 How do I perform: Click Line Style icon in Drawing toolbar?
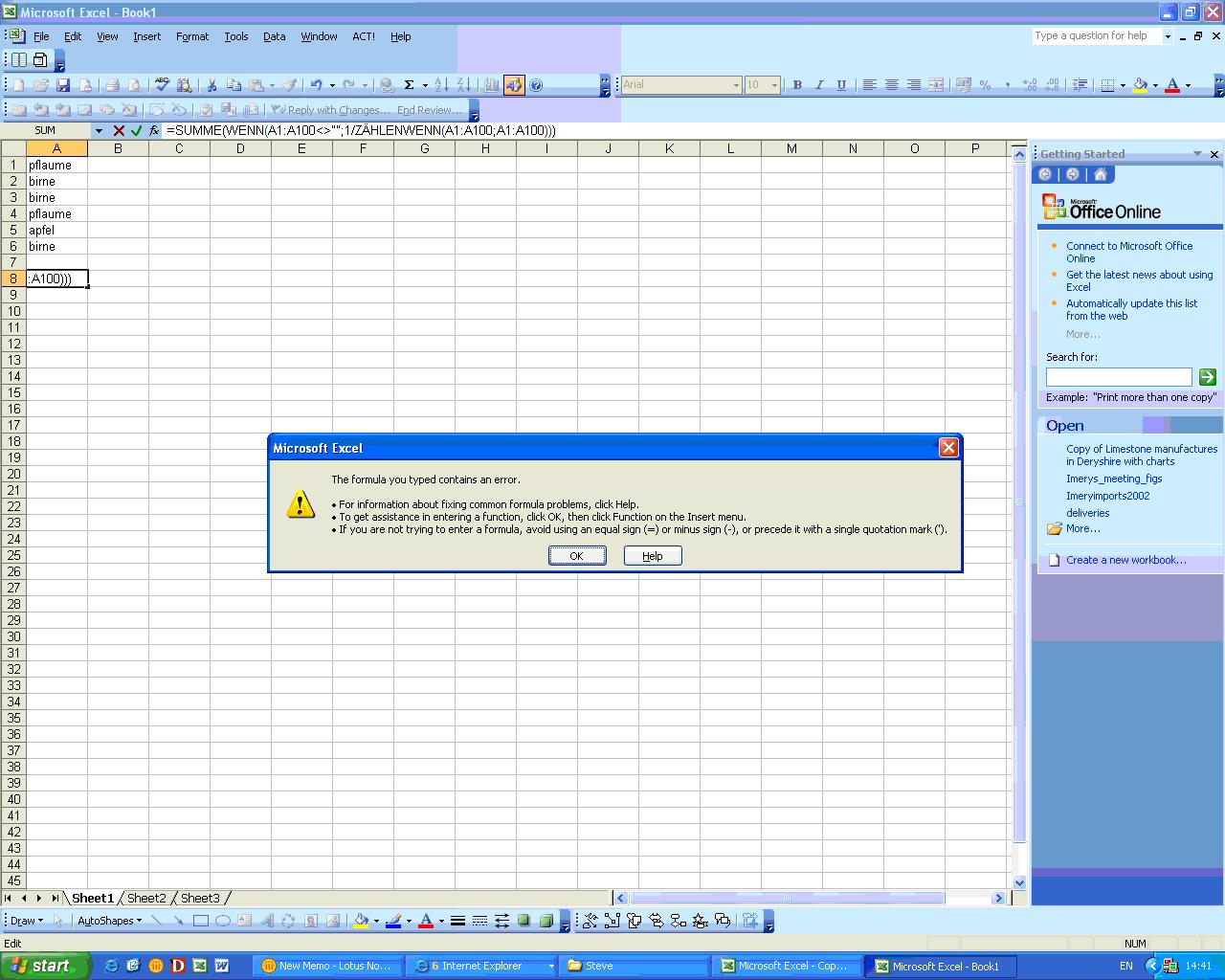pyautogui.click(x=457, y=921)
